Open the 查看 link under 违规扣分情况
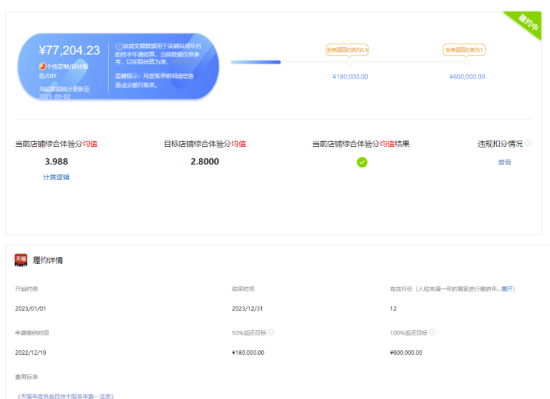The height and width of the screenshot is (399, 550). pyautogui.click(x=504, y=162)
